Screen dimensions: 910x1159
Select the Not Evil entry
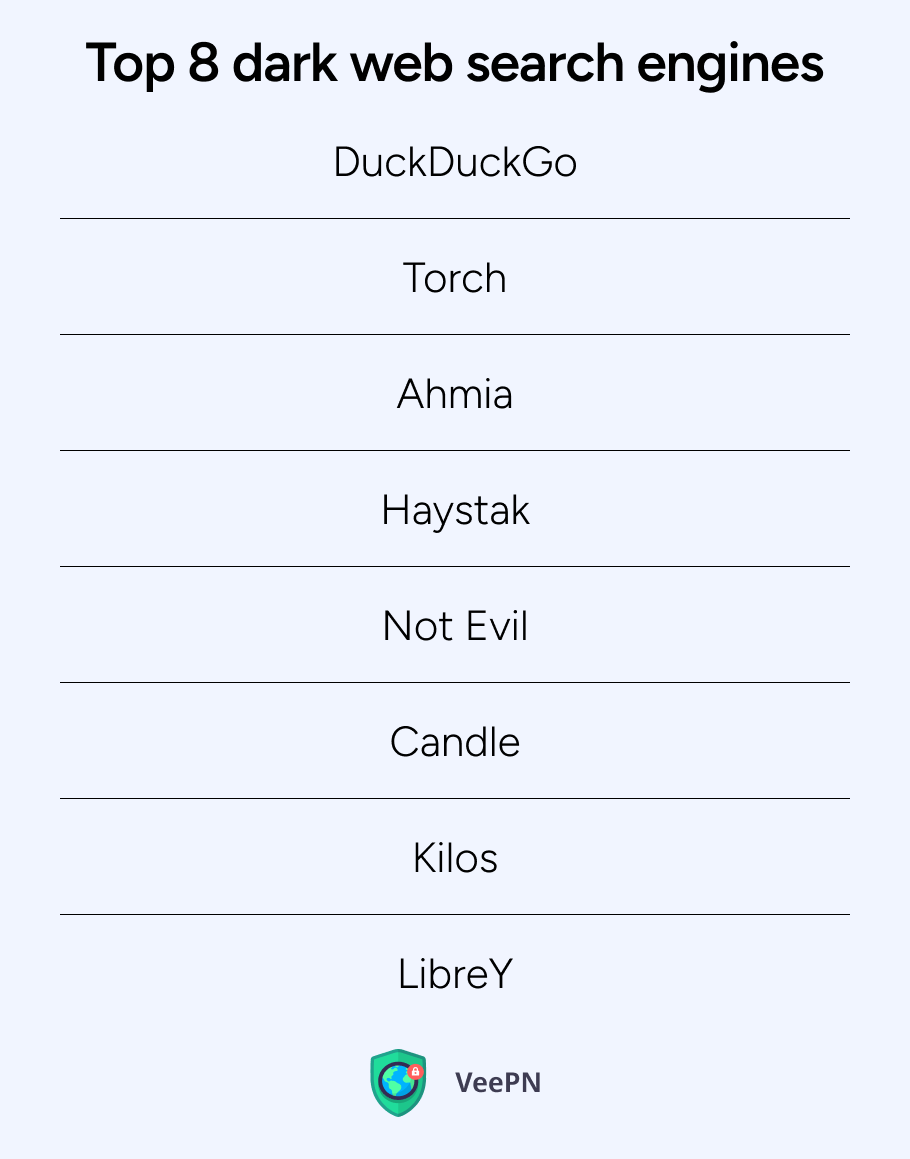pyautogui.click(x=455, y=626)
